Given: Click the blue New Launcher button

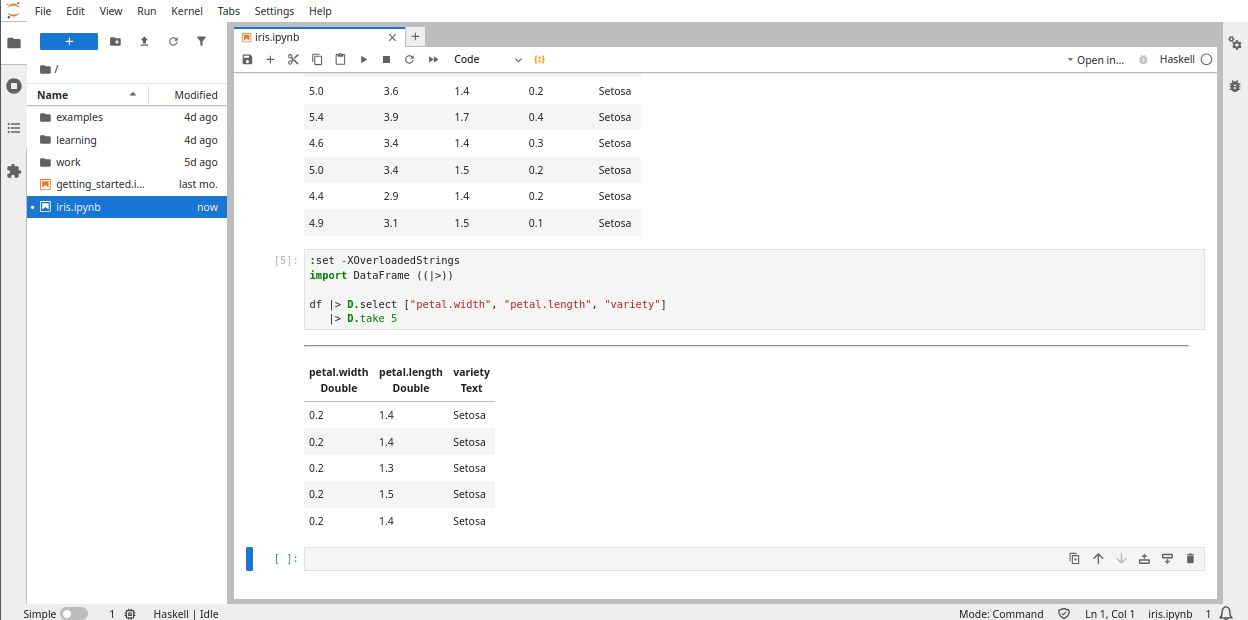Looking at the screenshot, I should [69, 41].
